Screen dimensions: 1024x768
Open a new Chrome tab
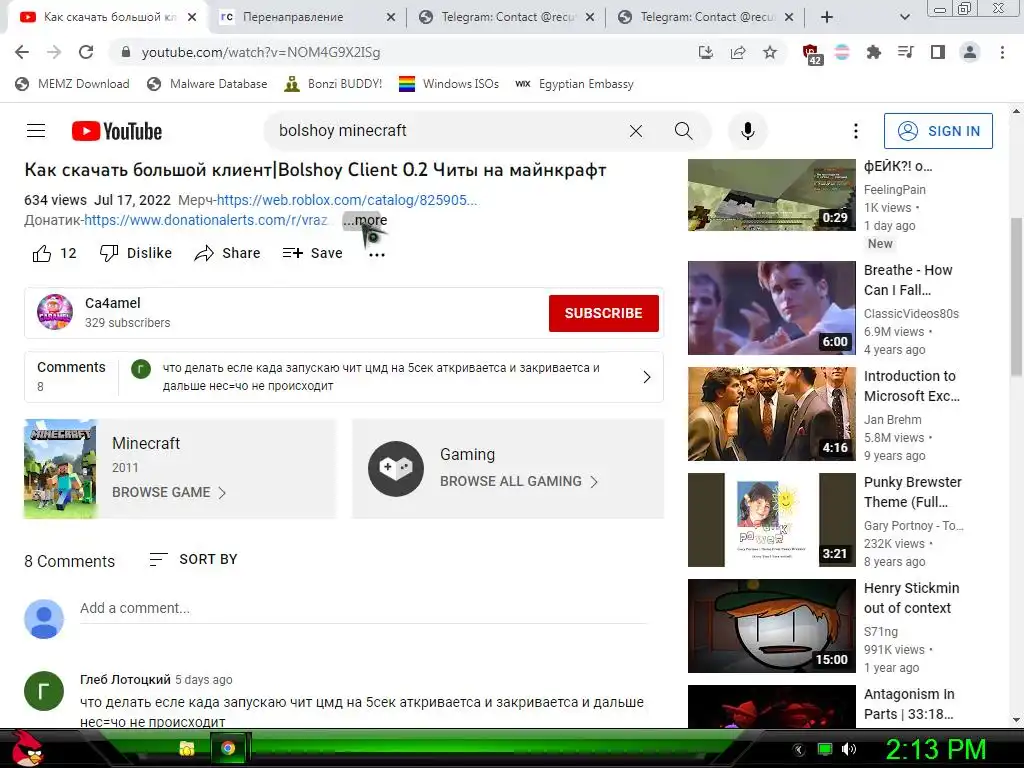point(827,17)
